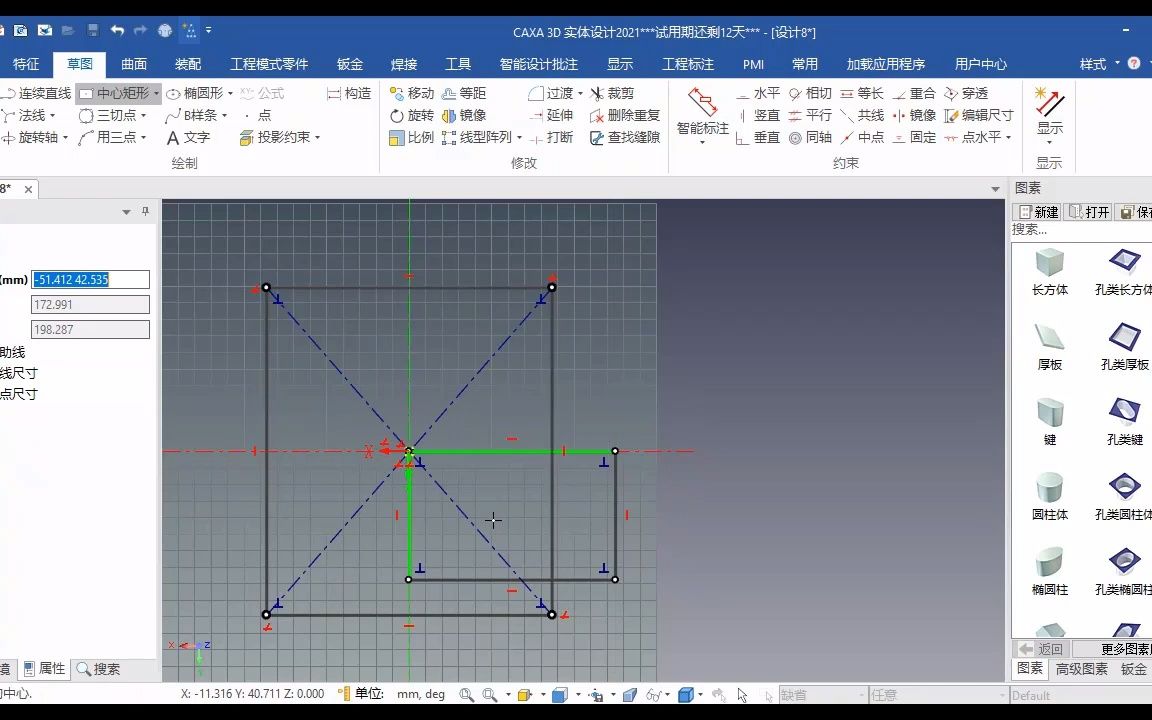Apply the 相切 tangent constraint
Image resolution: width=1152 pixels, height=720 pixels.
click(821, 93)
